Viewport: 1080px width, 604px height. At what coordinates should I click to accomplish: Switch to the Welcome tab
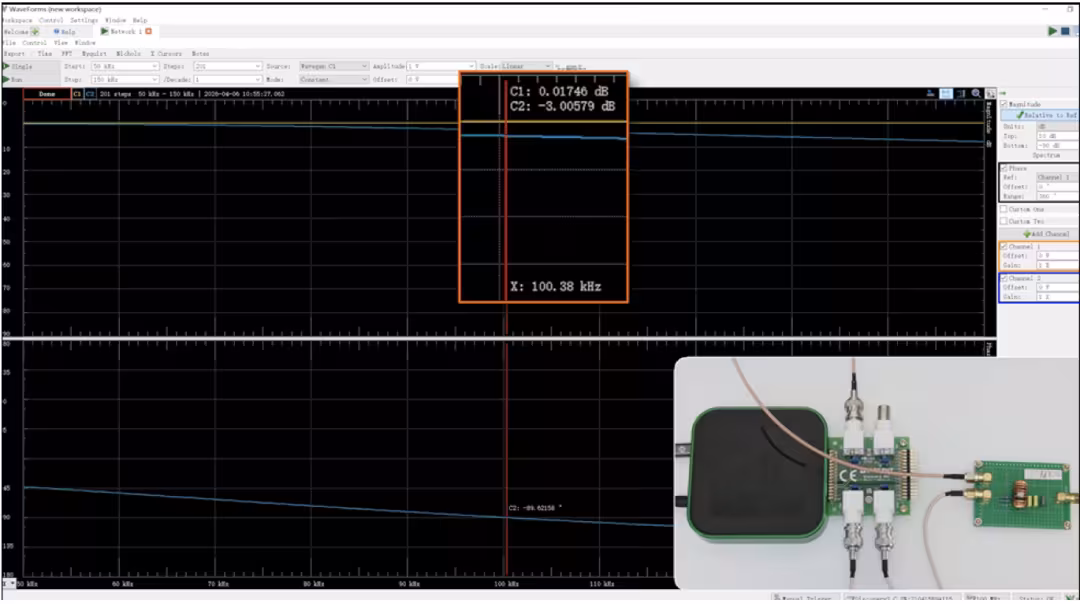[21, 32]
